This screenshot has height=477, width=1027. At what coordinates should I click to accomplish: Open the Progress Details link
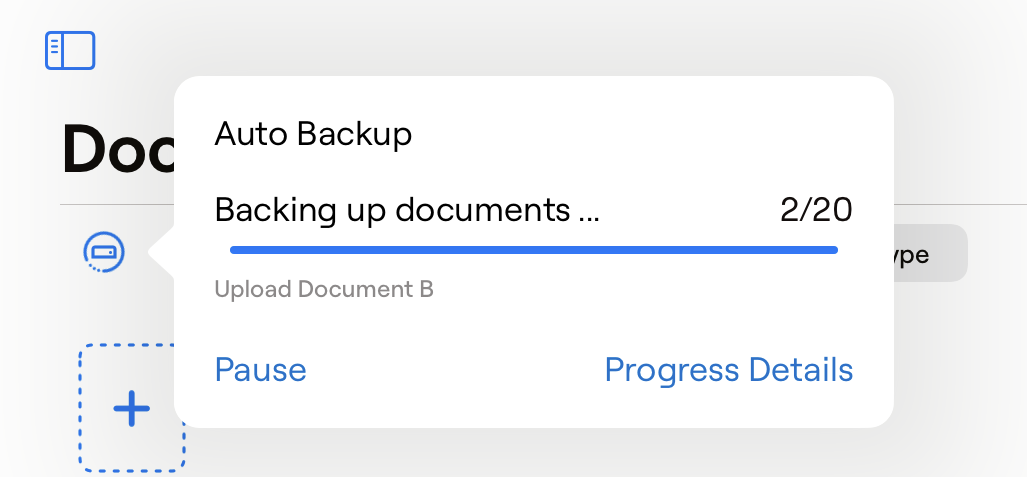(x=729, y=370)
